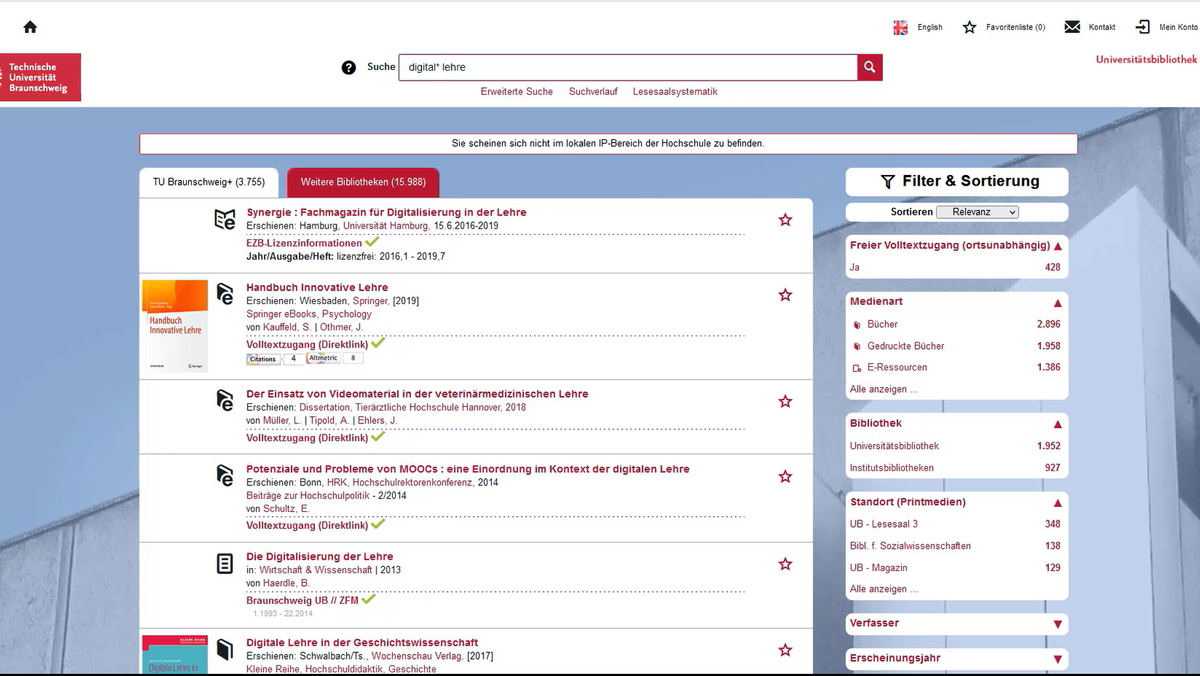
Task: Open author link Kauffeld, S.
Action: (x=288, y=327)
